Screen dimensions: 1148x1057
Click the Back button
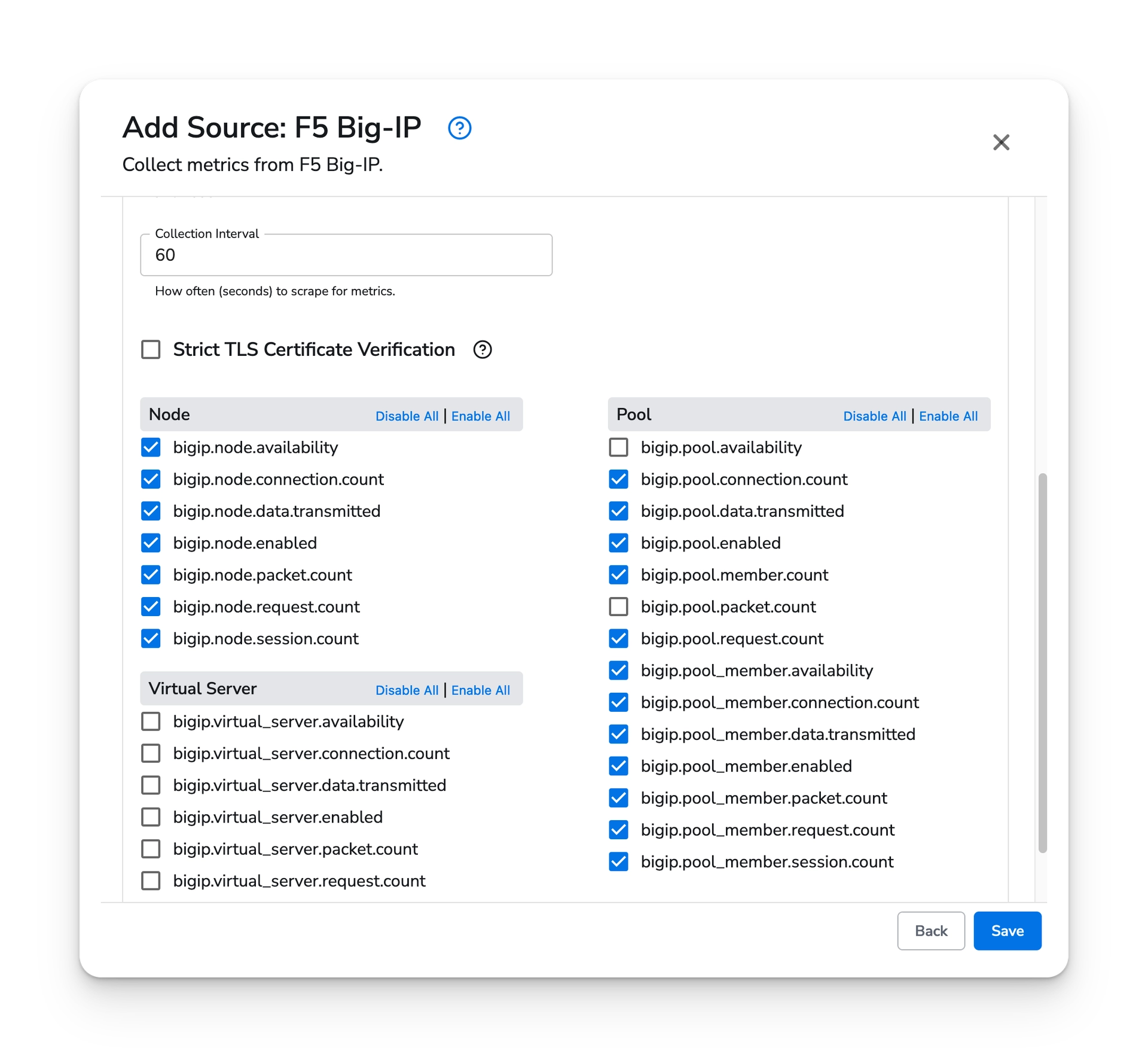[930, 931]
